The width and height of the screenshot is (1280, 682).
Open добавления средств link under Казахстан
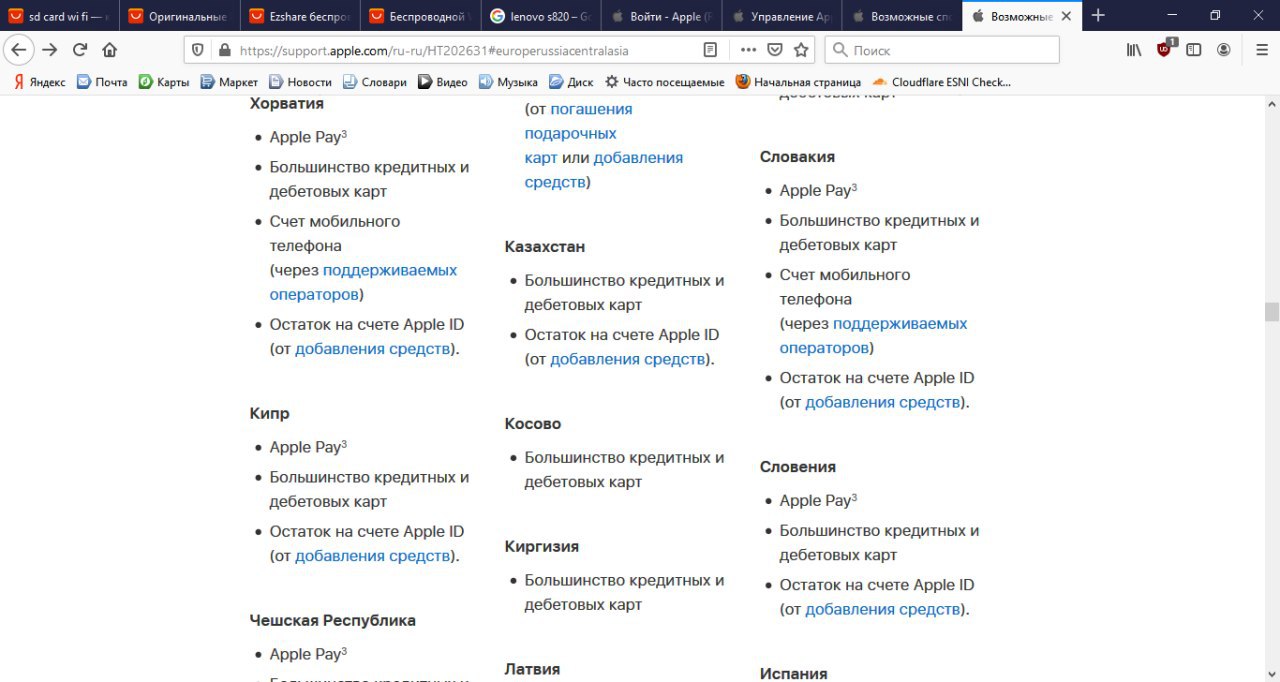tap(628, 359)
